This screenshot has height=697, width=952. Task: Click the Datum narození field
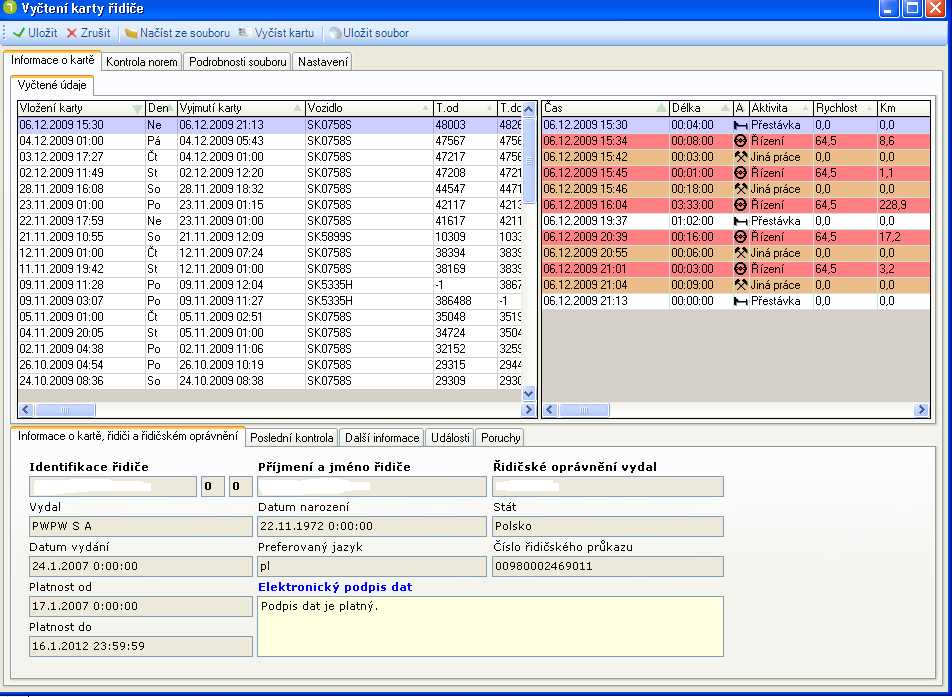click(x=372, y=526)
